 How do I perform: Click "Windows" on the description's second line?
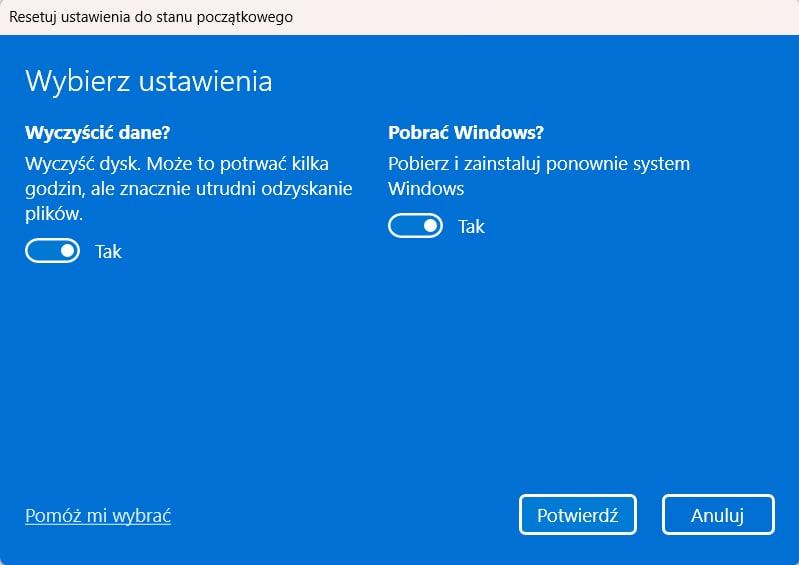click(x=426, y=188)
